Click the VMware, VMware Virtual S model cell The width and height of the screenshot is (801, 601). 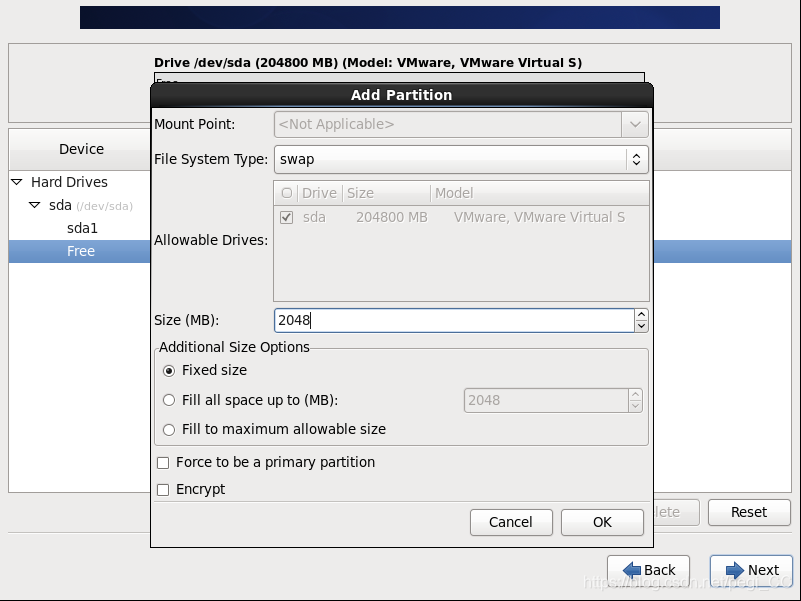tap(539, 218)
